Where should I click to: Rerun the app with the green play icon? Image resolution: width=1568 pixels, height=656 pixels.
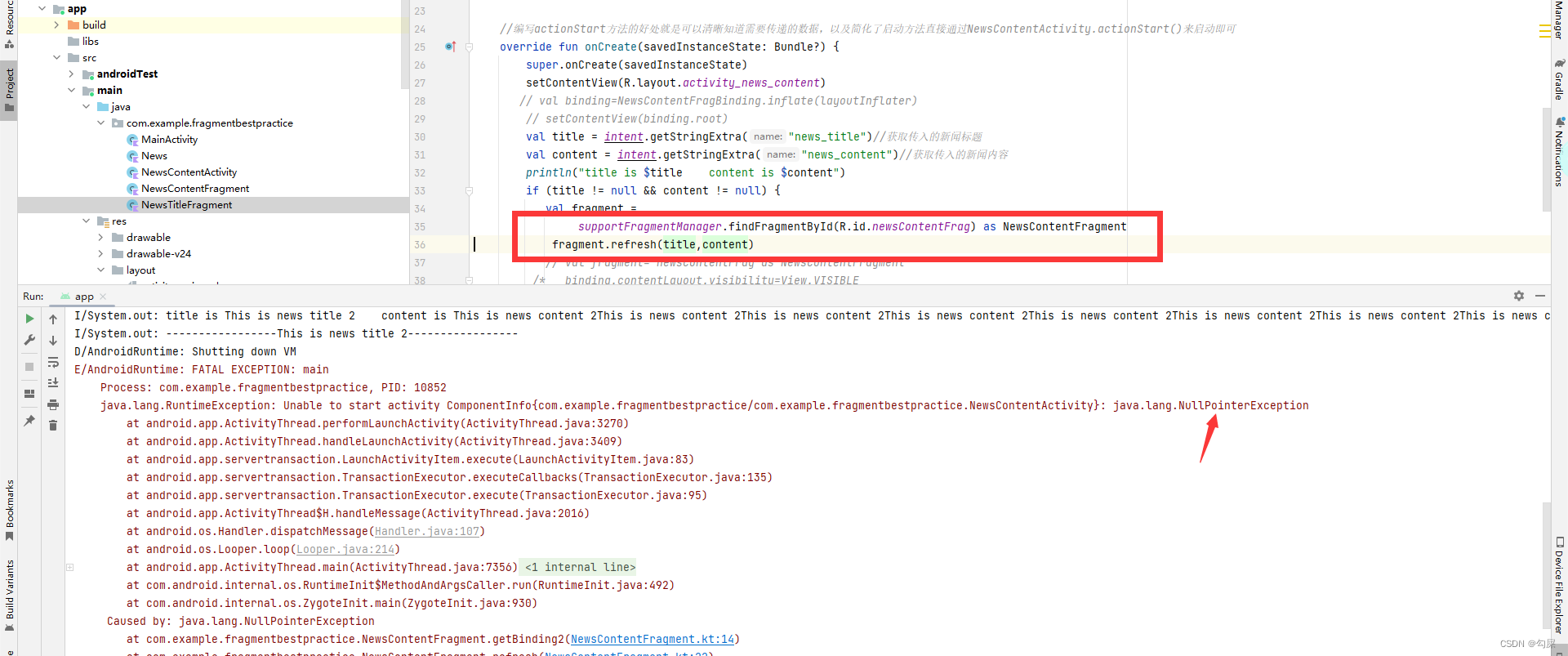click(29, 319)
